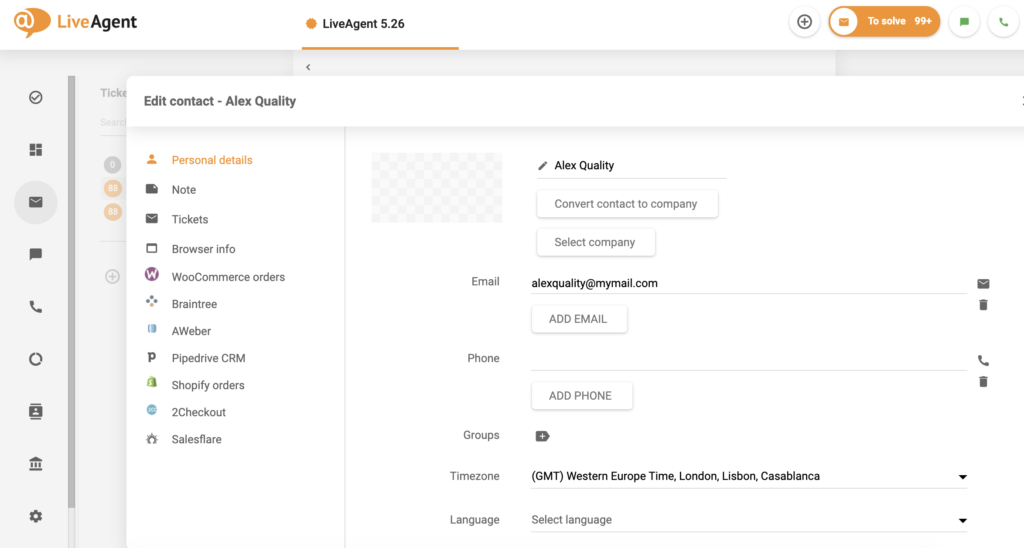Image resolution: width=1024 pixels, height=548 pixels.
Task: Click the trash icon beside the email field
Action: tap(983, 305)
